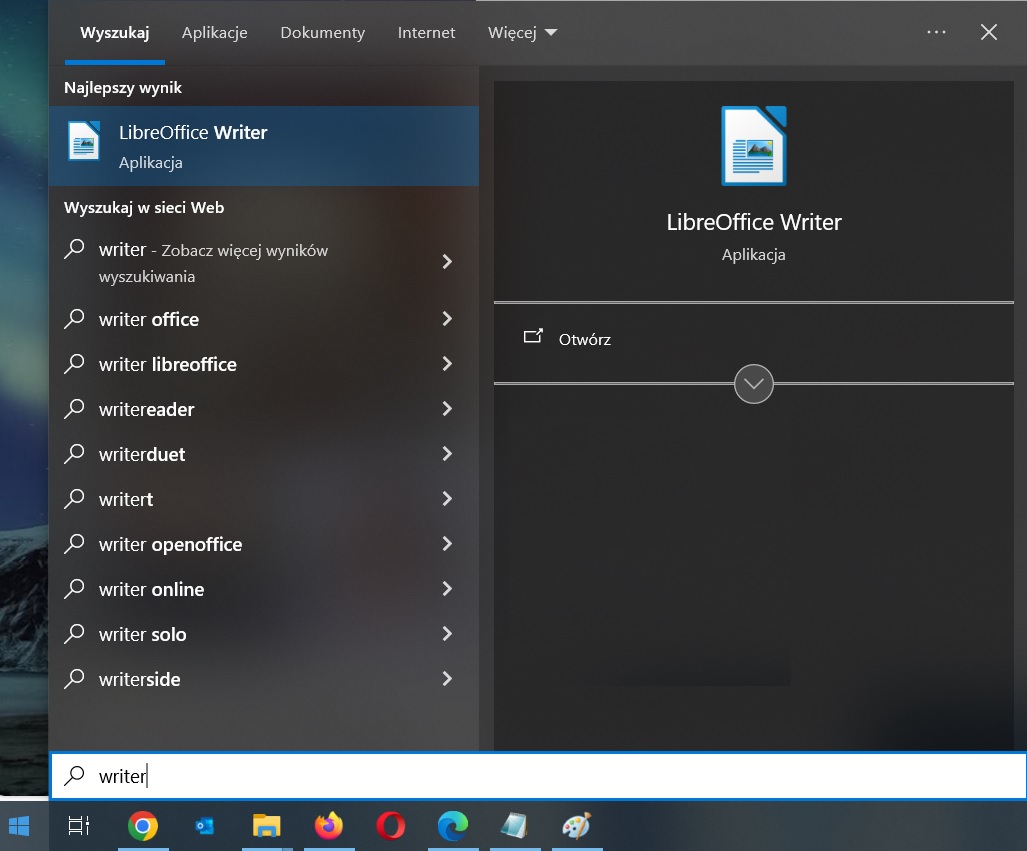This screenshot has width=1027, height=851.
Task: Click Otwórz to open LibreOffice Writer
Action: click(x=584, y=339)
